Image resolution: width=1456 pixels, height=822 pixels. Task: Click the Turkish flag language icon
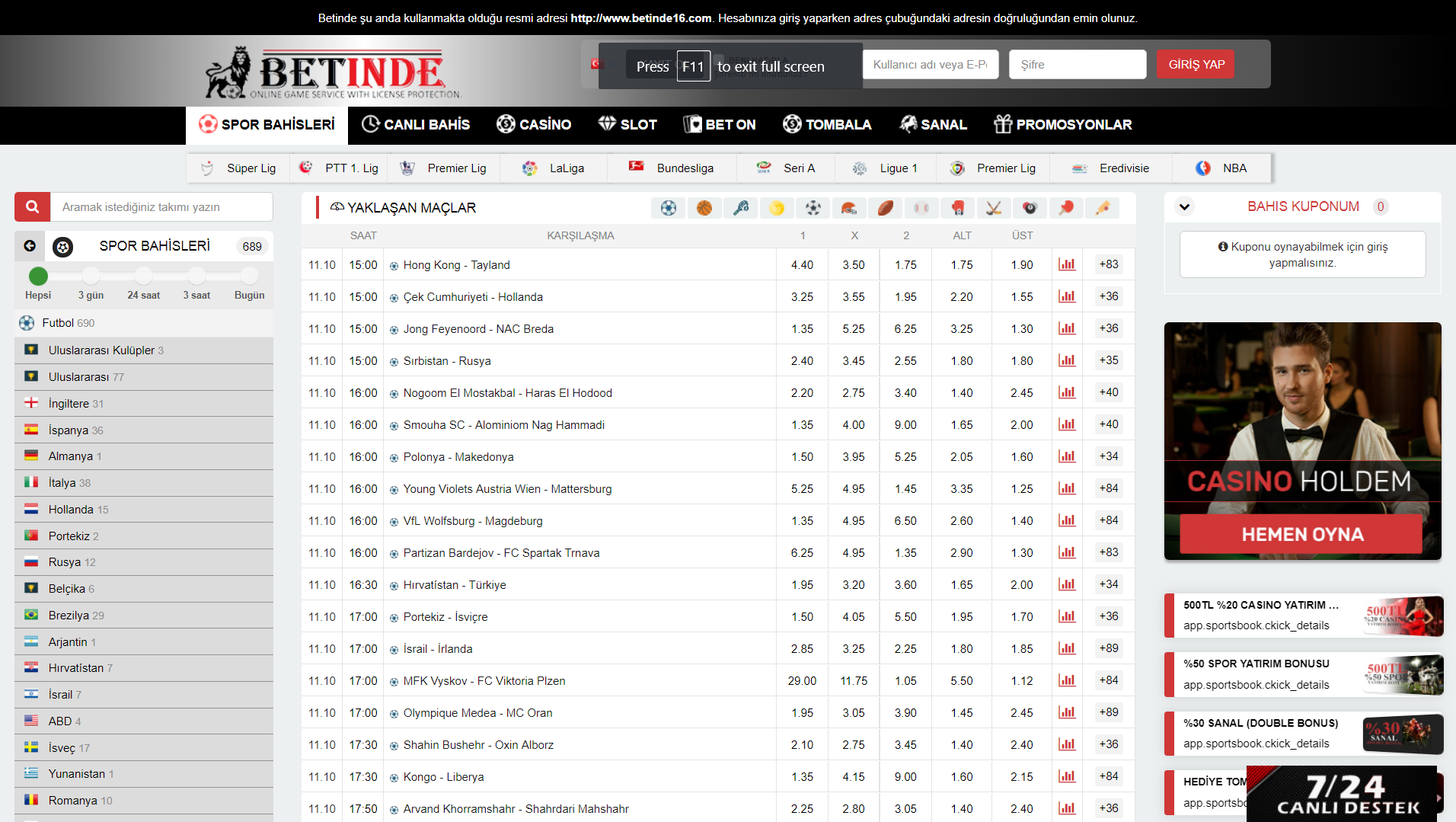tap(596, 65)
